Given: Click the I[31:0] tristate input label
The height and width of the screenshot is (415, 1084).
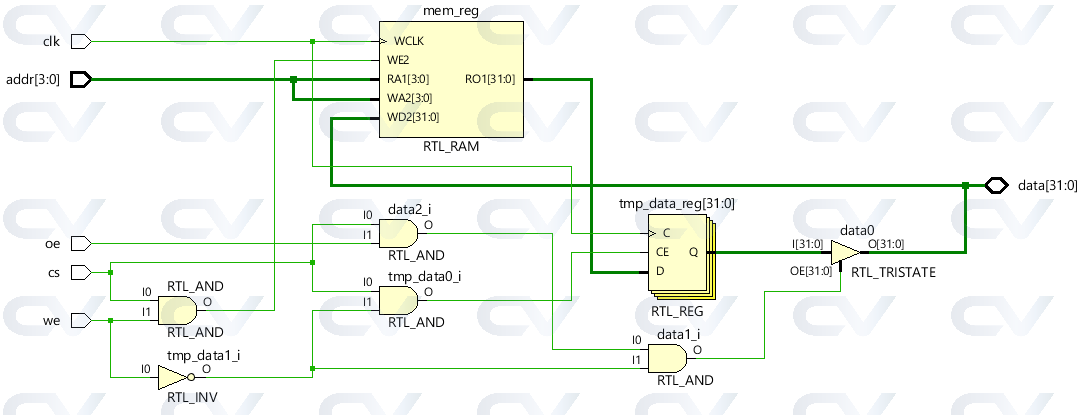Looking at the screenshot, I should click(x=807, y=243).
